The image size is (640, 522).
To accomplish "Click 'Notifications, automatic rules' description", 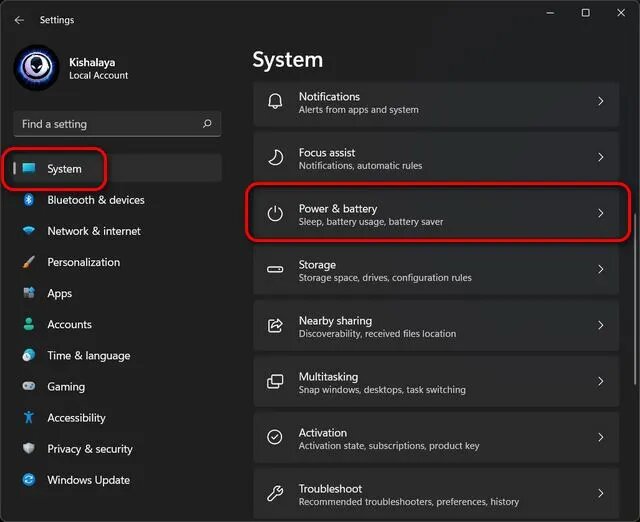I will click(360, 166).
